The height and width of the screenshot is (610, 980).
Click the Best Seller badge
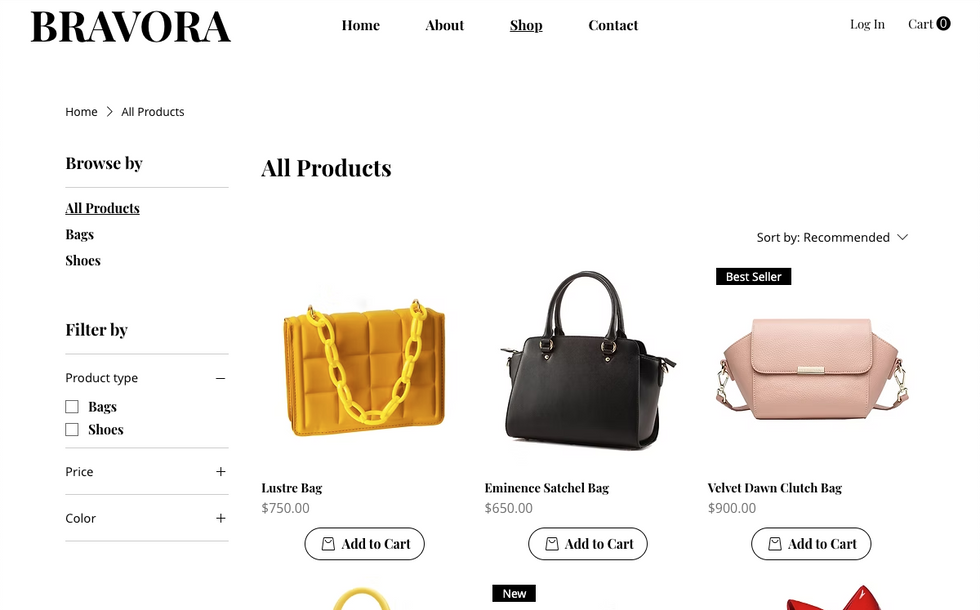[753, 276]
